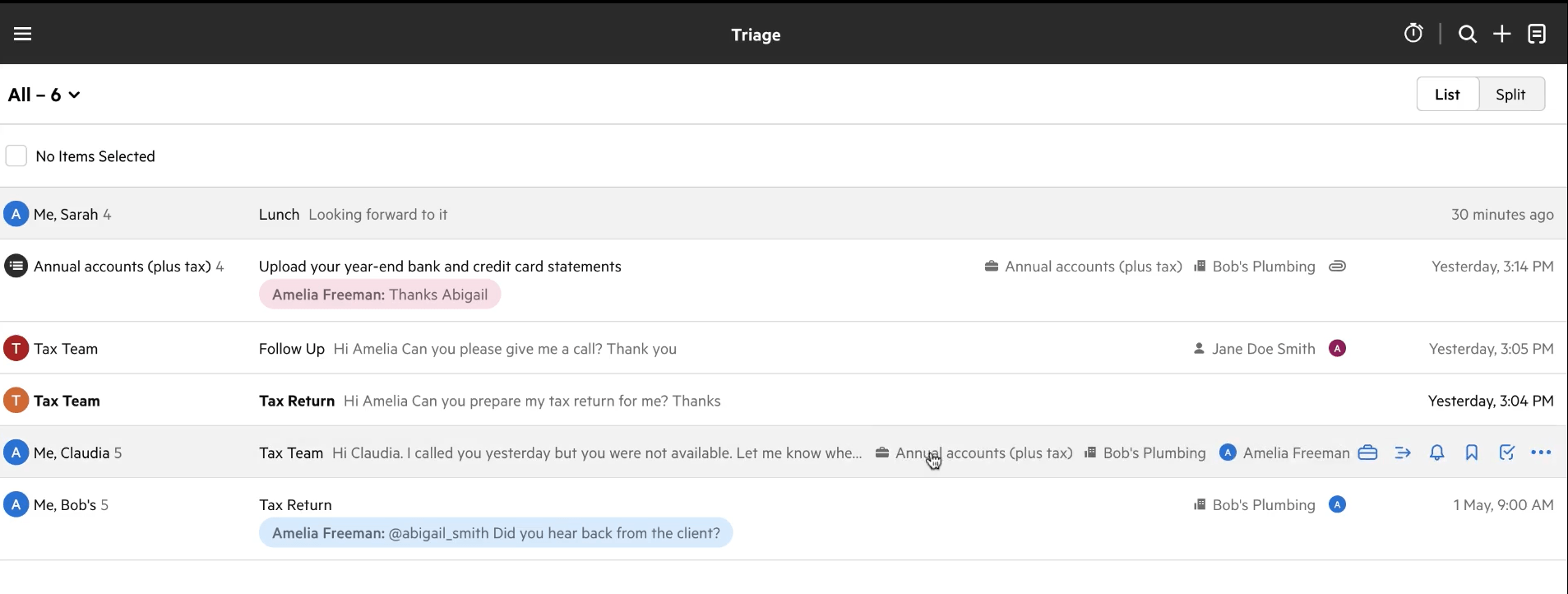Click the briefcase icon on Me, Claudia row
This screenshot has width=1568, height=594.
pos(1367,452)
